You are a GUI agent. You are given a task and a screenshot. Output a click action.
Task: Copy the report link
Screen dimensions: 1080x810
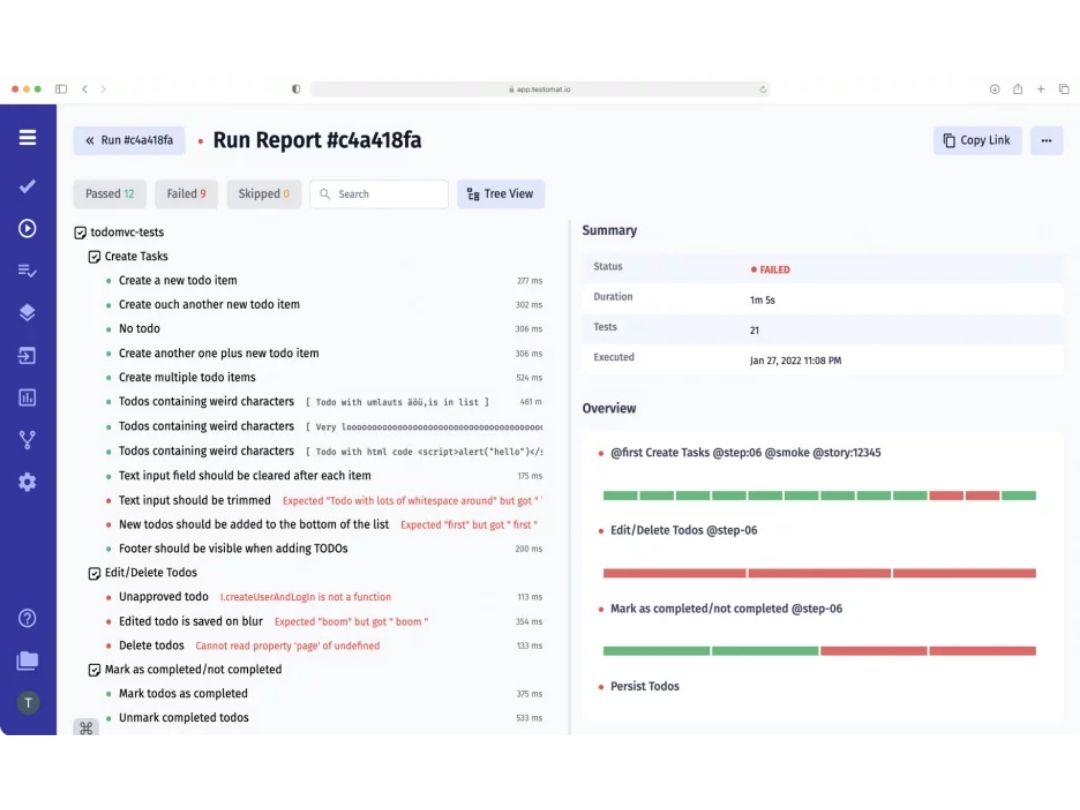coord(977,141)
